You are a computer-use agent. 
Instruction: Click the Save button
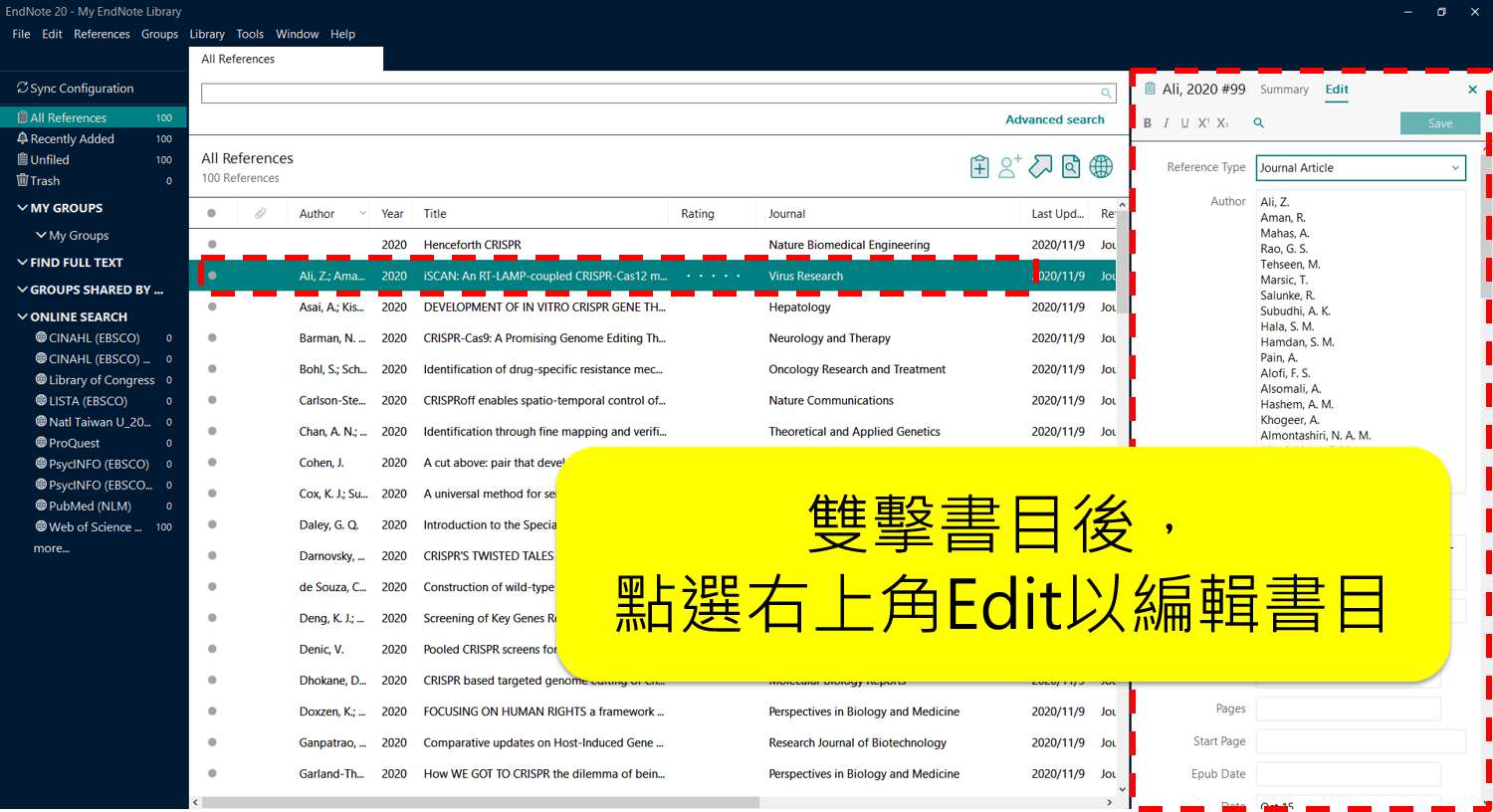(x=1440, y=123)
